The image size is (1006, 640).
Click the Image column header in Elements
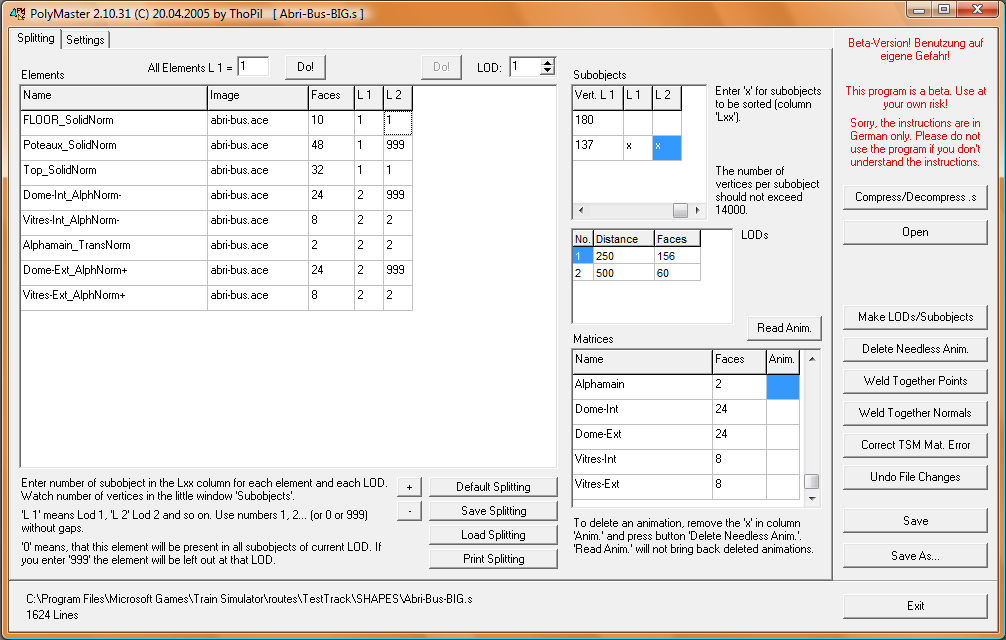tap(258, 96)
